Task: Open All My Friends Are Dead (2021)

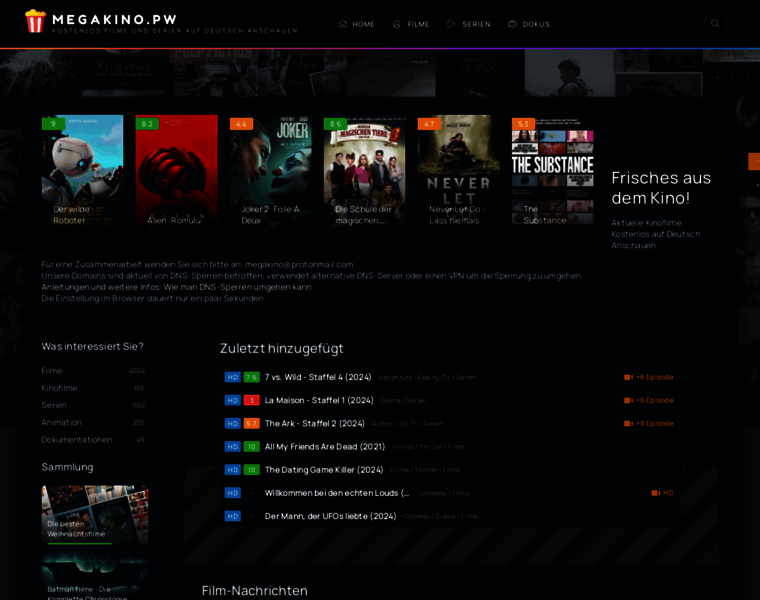Action: click(325, 447)
